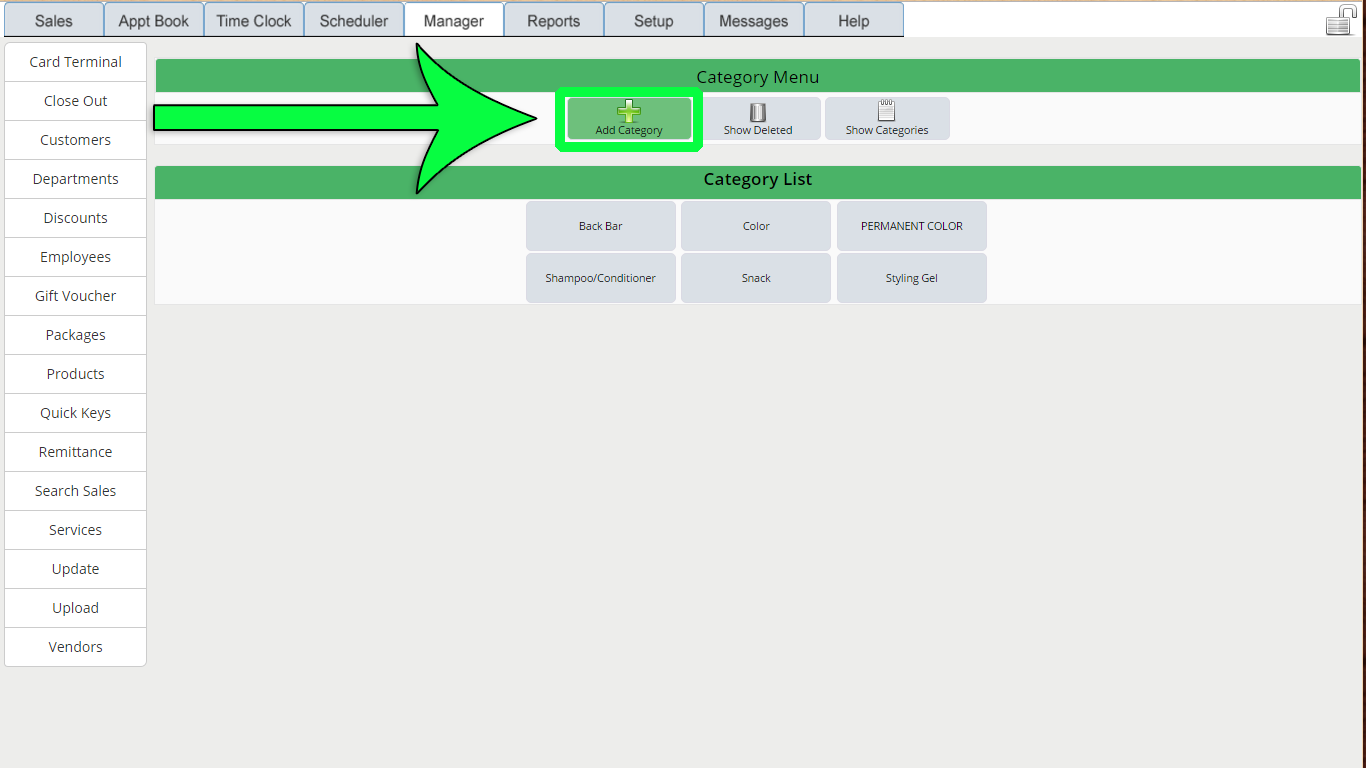The height and width of the screenshot is (768, 1366).
Task: Choose the Shampoo/Conditioner category
Action: tap(601, 278)
